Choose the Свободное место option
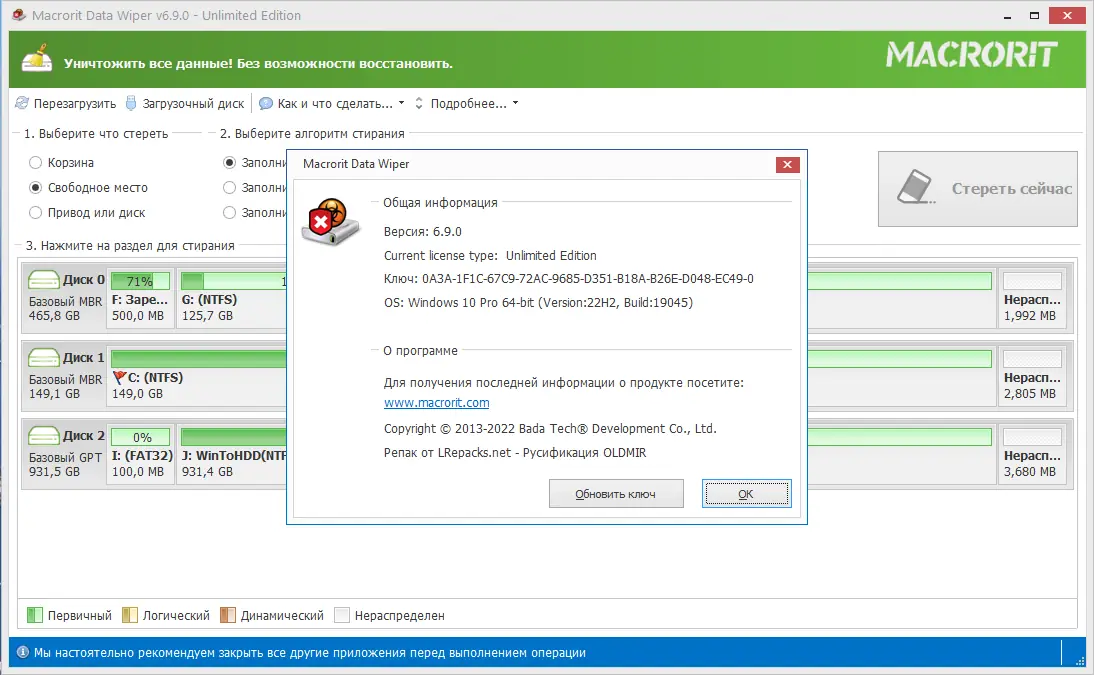Image resolution: width=1094 pixels, height=675 pixels. pyautogui.click(x=36, y=187)
